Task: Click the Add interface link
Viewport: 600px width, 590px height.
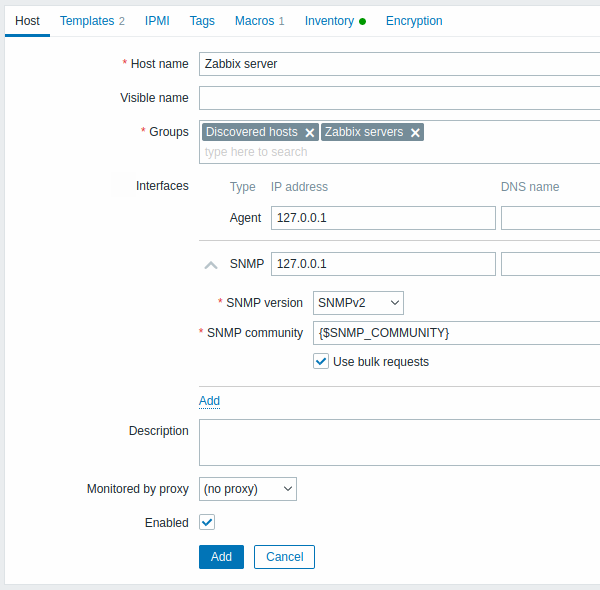Action: click(209, 401)
